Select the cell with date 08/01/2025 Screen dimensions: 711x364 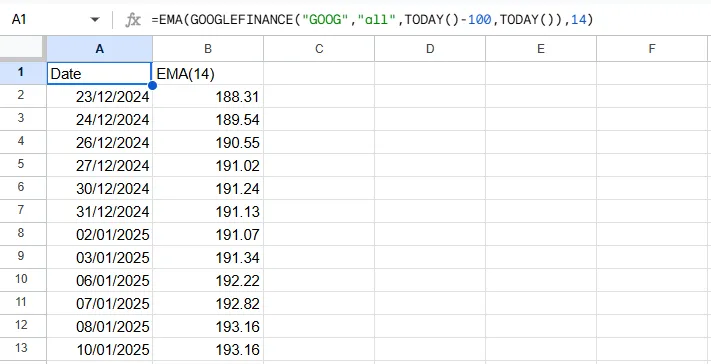(x=99, y=326)
